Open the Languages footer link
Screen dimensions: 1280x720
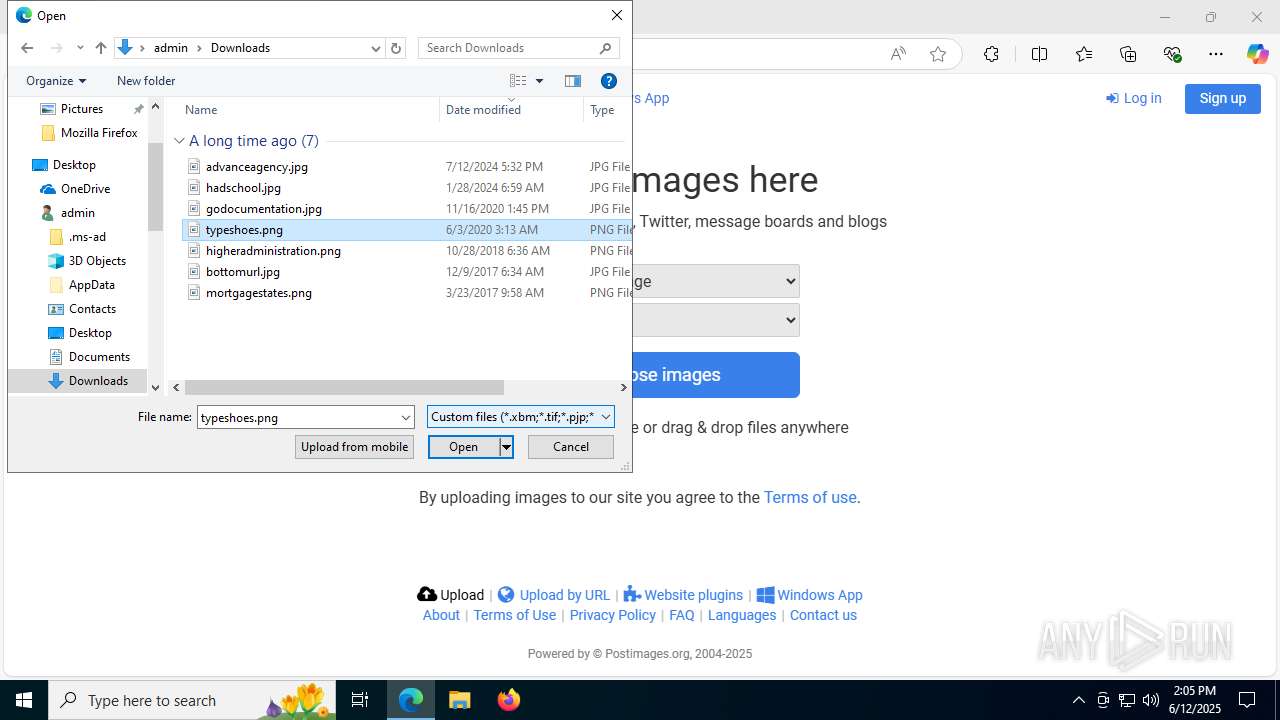point(742,615)
